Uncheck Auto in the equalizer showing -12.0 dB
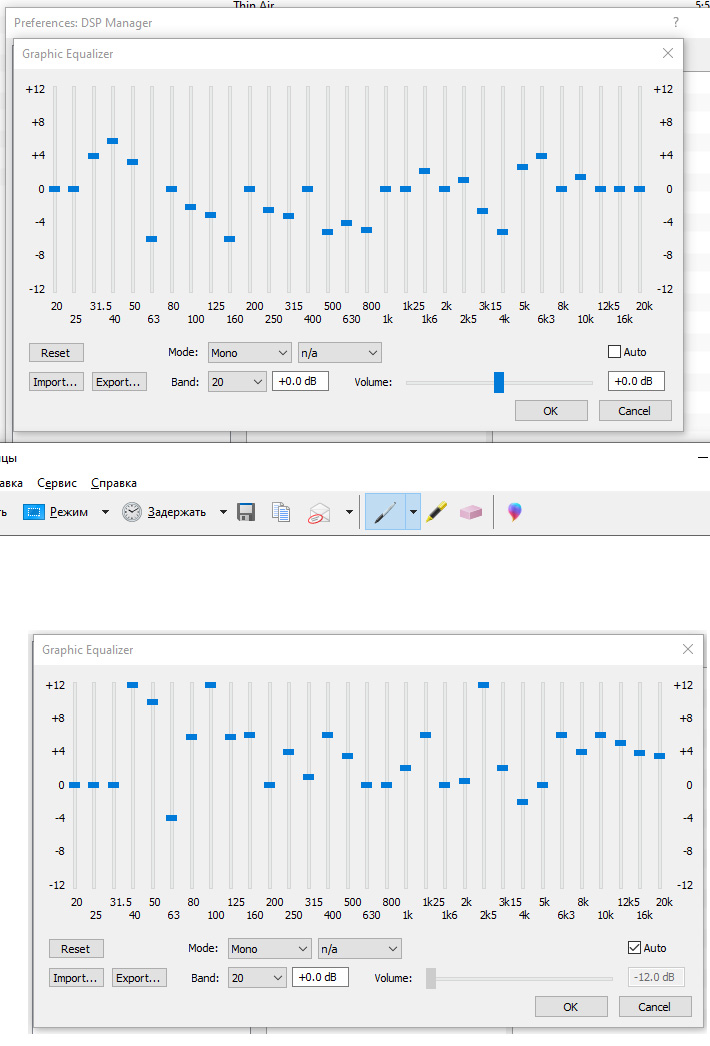The height and width of the screenshot is (1046, 710). 635,947
